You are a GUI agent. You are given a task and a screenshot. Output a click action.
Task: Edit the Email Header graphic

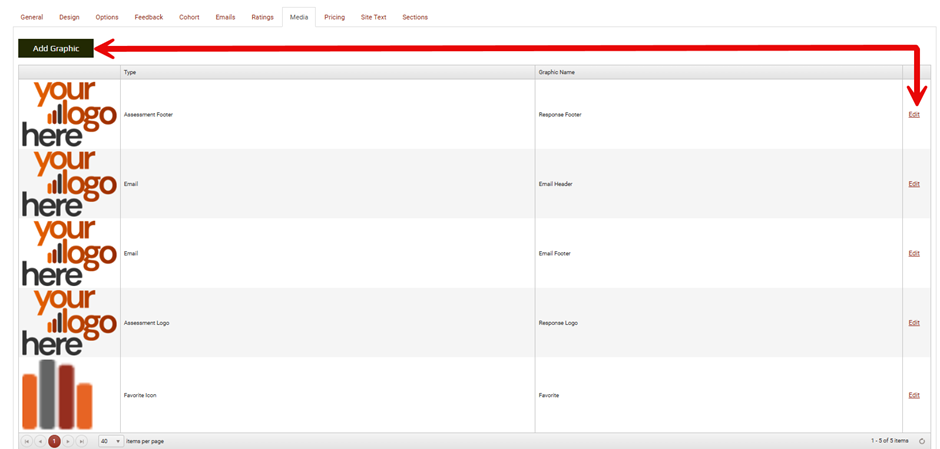point(914,184)
